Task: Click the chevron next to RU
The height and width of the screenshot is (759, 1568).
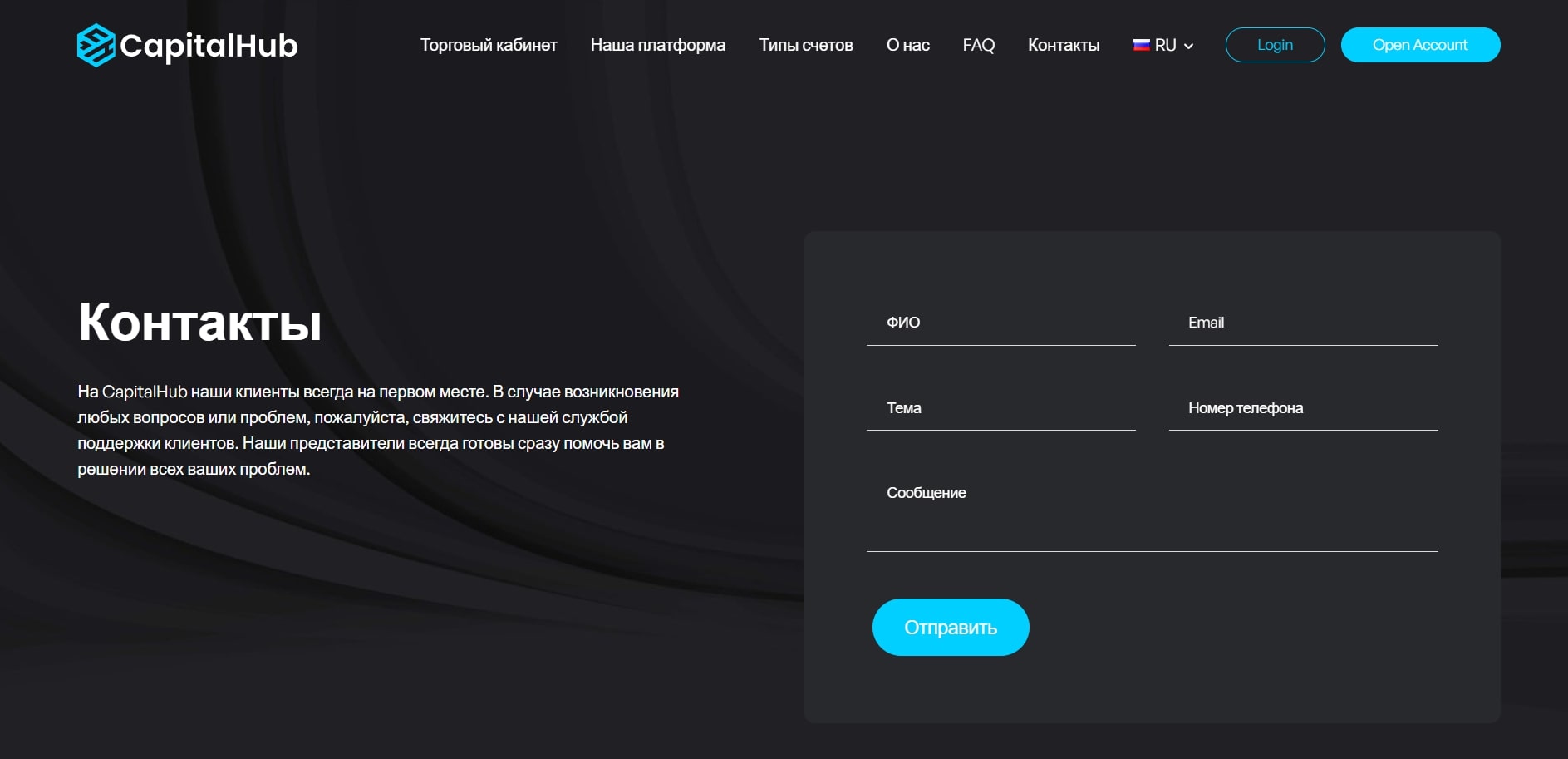Action: click(1188, 47)
